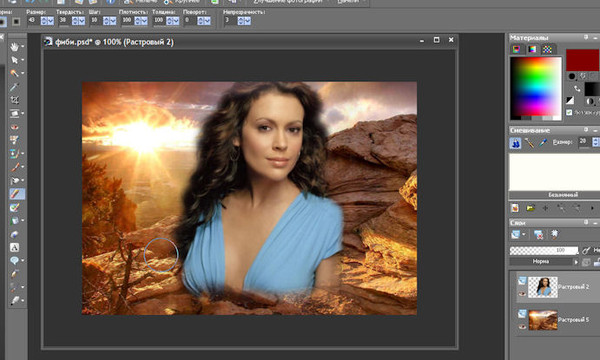Click the Mixer knife tool icon

coord(530,143)
